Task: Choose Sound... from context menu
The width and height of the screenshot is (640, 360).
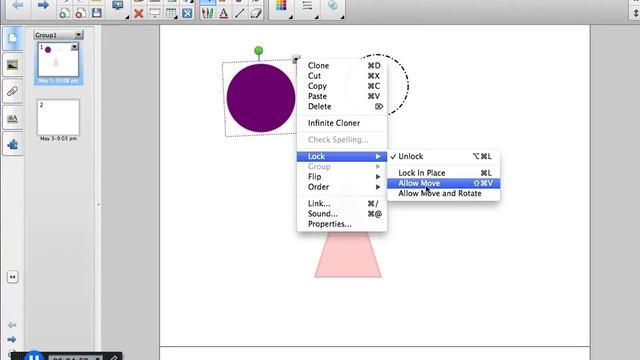Action: pyautogui.click(x=342, y=213)
